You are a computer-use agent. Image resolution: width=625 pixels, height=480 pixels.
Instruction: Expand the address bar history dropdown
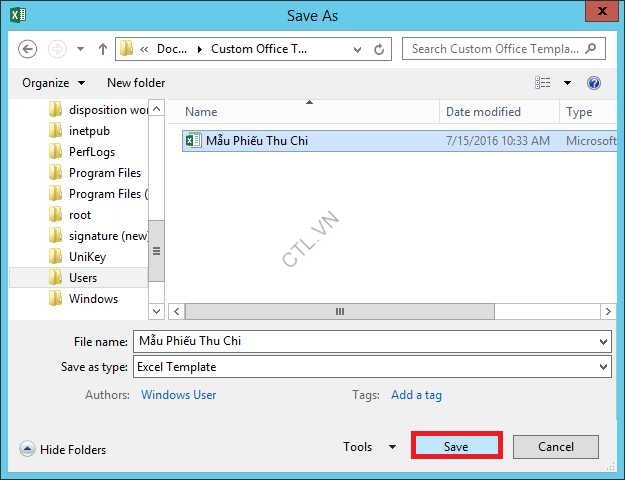click(358, 49)
